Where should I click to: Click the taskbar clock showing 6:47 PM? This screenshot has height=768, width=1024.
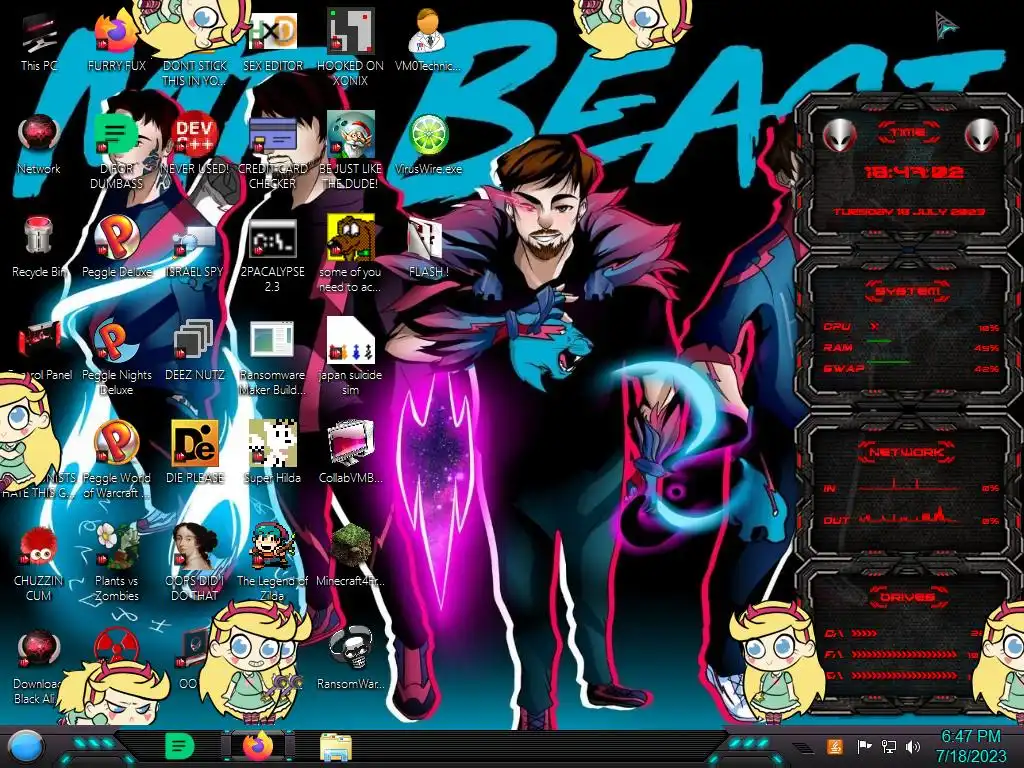pos(971,746)
